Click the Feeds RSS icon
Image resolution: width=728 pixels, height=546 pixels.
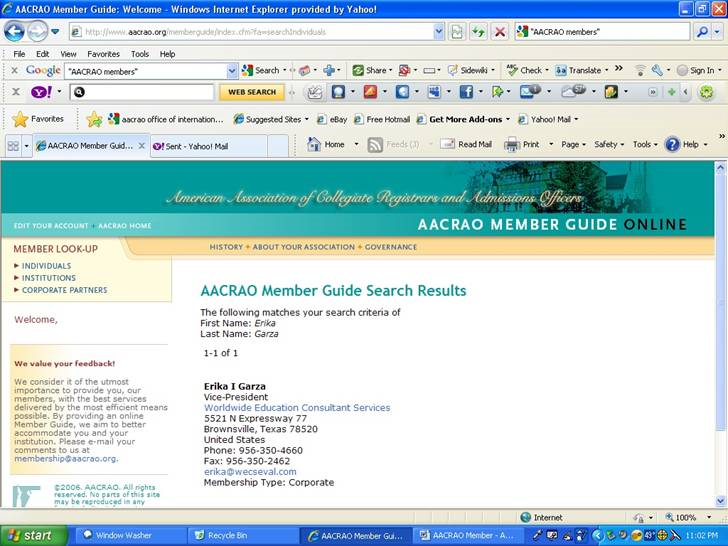coord(375,145)
